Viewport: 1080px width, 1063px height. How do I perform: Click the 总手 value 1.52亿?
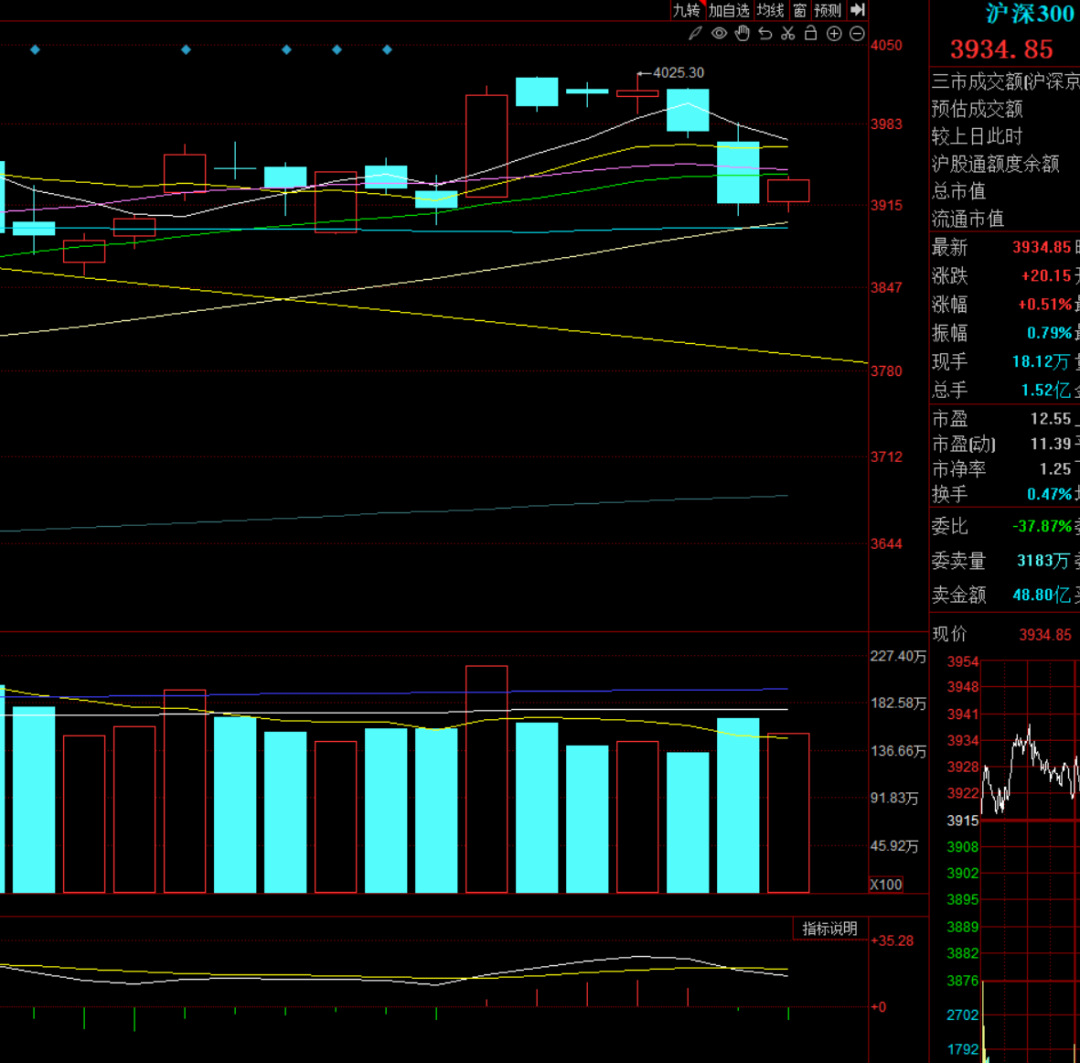(x=1046, y=391)
